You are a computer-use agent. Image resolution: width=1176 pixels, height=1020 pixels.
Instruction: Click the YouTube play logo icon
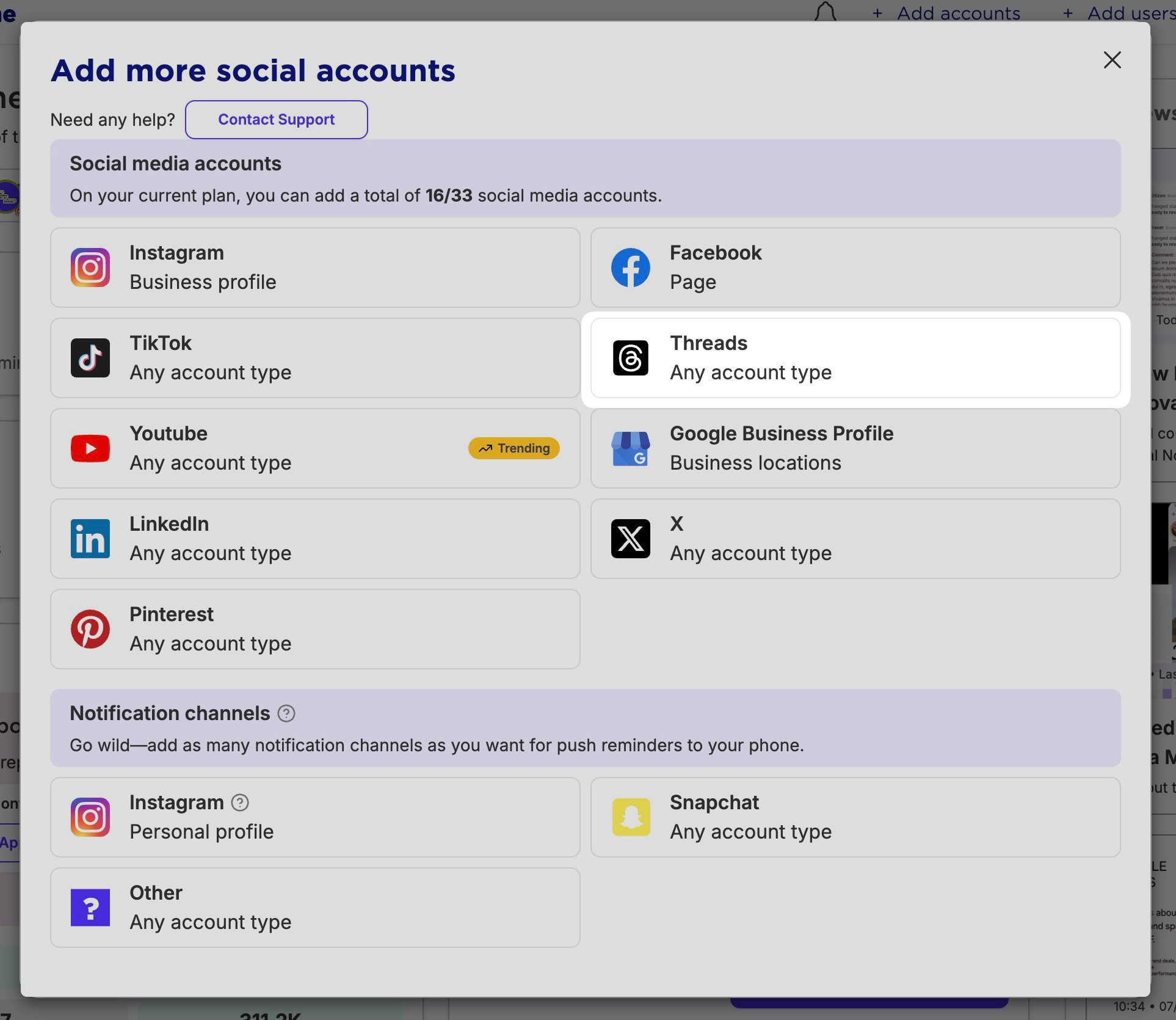(x=90, y=448)
